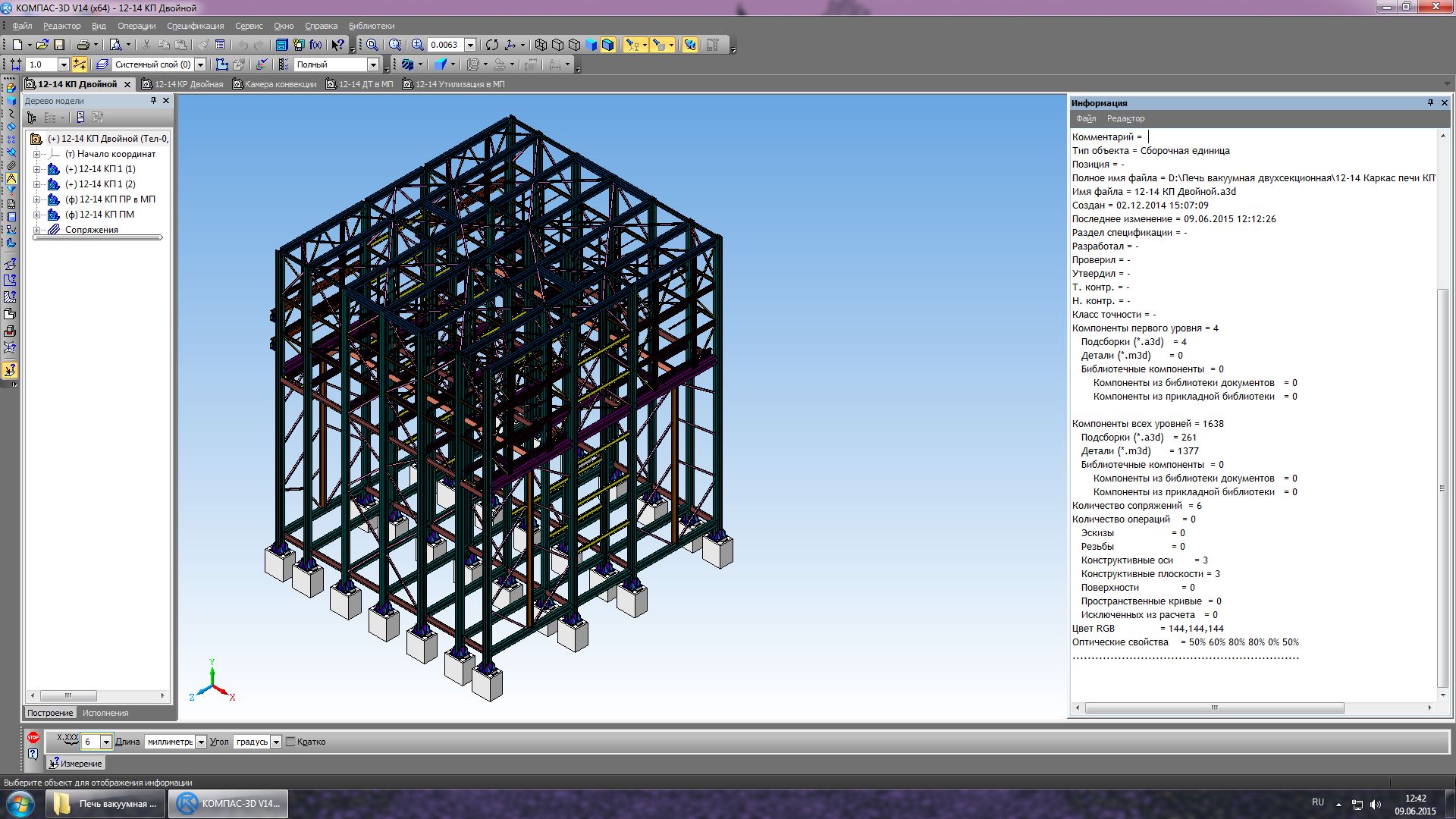Click the red STOP icon
Viewport: 1456px width, 819px height.
[33, 737]
